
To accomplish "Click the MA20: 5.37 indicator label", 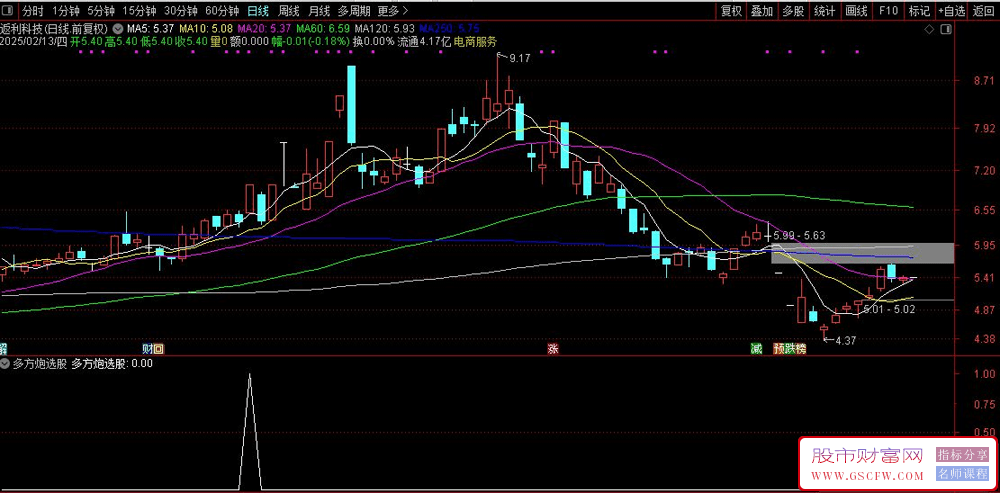I will click(265, 29).
